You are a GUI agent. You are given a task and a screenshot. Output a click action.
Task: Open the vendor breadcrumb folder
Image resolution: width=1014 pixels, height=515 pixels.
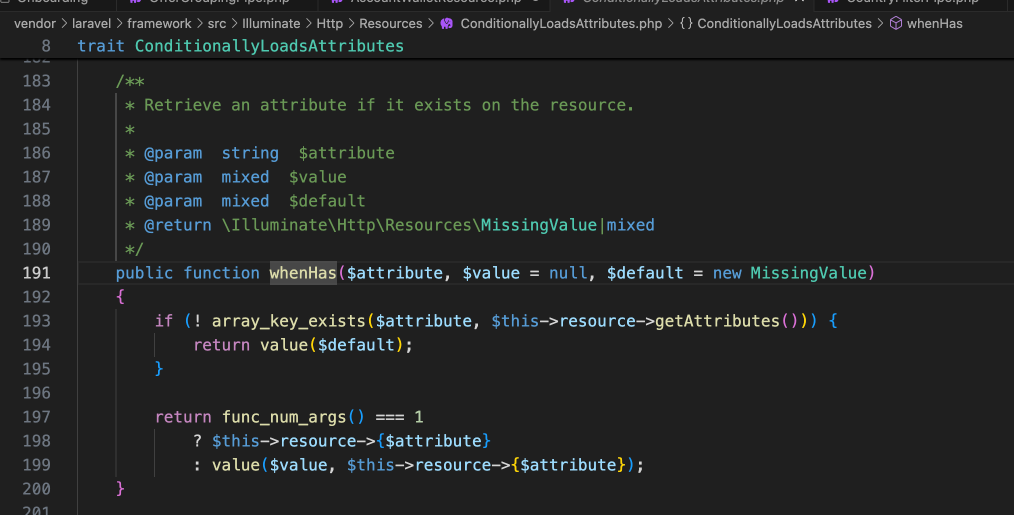[x=35, y=24]
